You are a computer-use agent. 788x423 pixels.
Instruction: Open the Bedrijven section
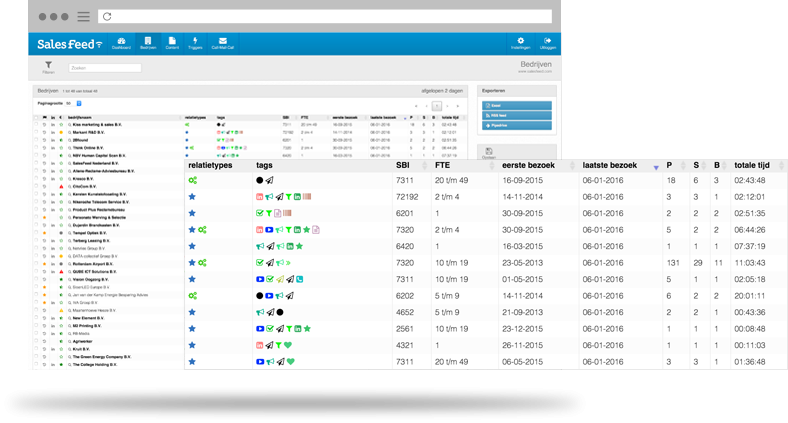[148, 44]
